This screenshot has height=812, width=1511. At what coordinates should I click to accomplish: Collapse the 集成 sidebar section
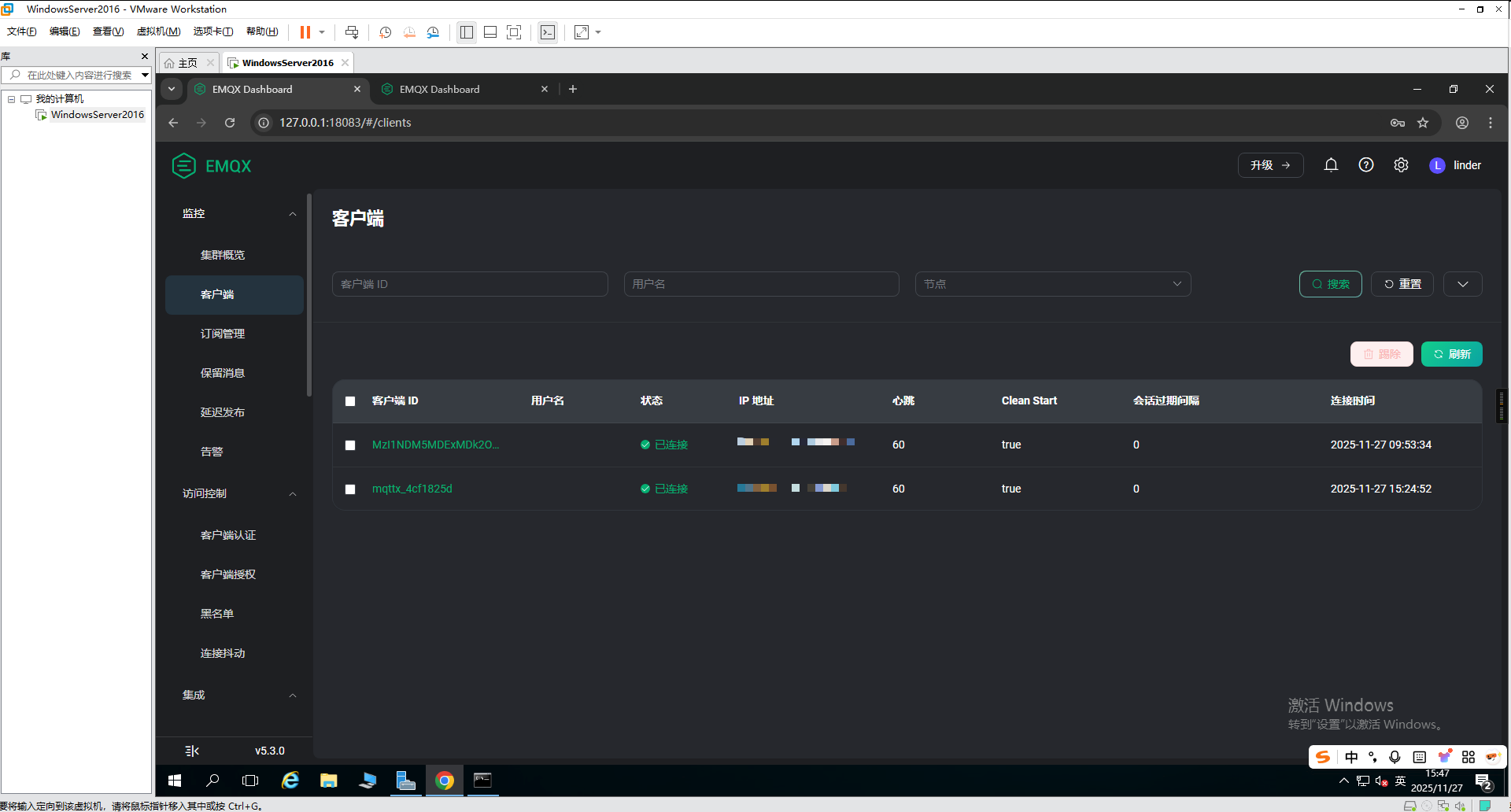pyautogui.click(x=293, y=696)
